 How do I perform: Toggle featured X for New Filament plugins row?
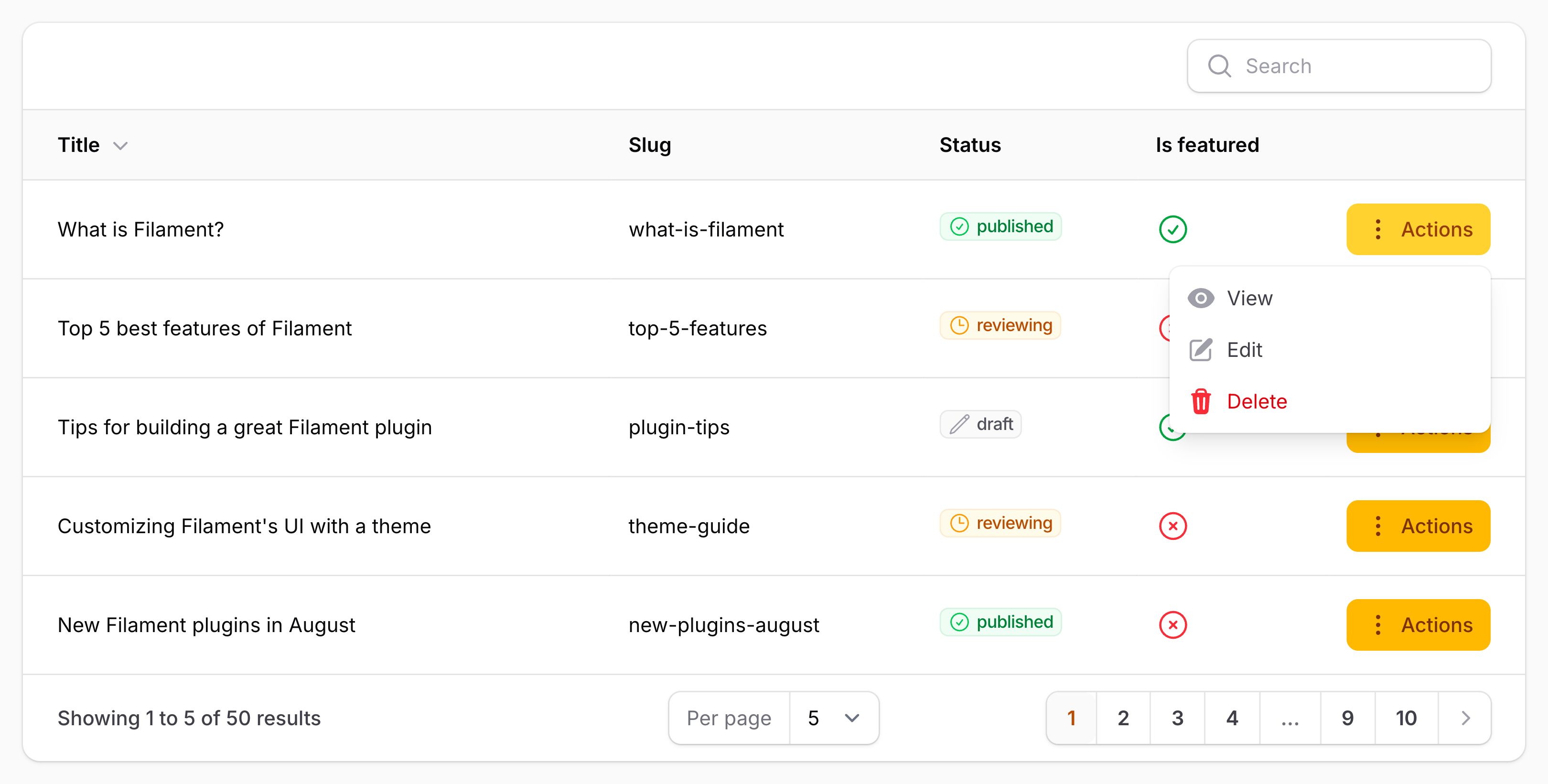click(x=1172, y=625)
